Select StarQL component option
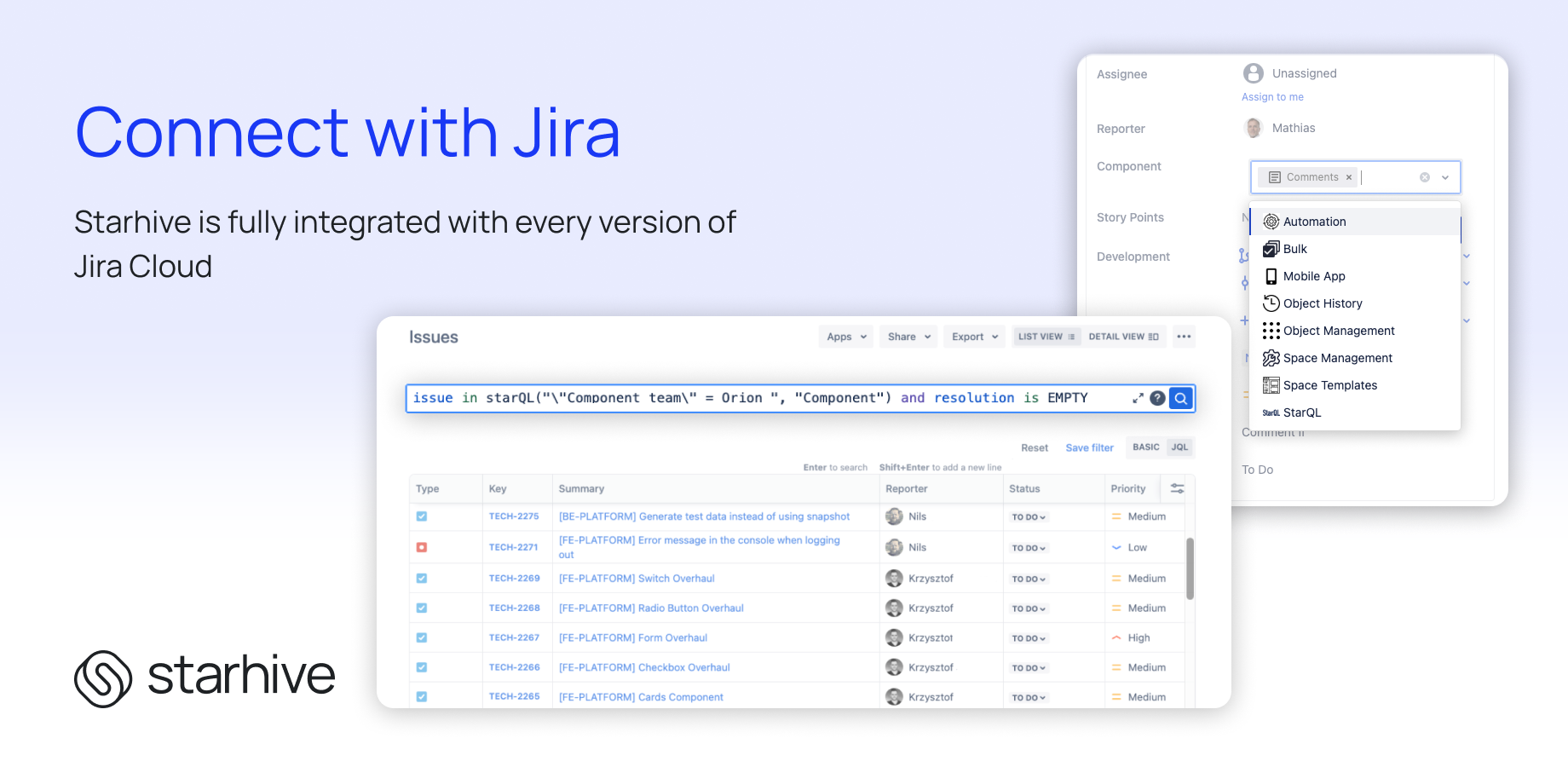Viewport: 1568px width, 767px height. [x=1355, y=412]
